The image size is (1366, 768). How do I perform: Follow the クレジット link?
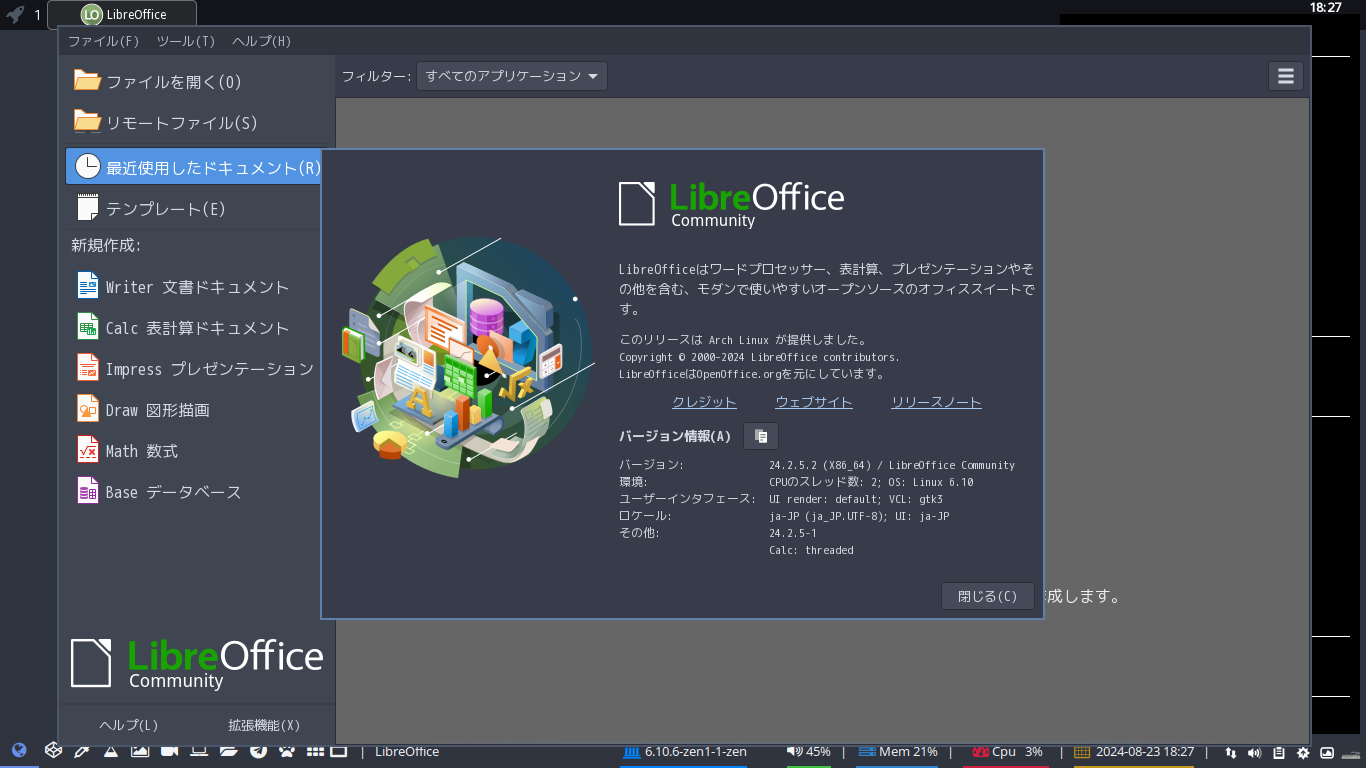(704, 401)
